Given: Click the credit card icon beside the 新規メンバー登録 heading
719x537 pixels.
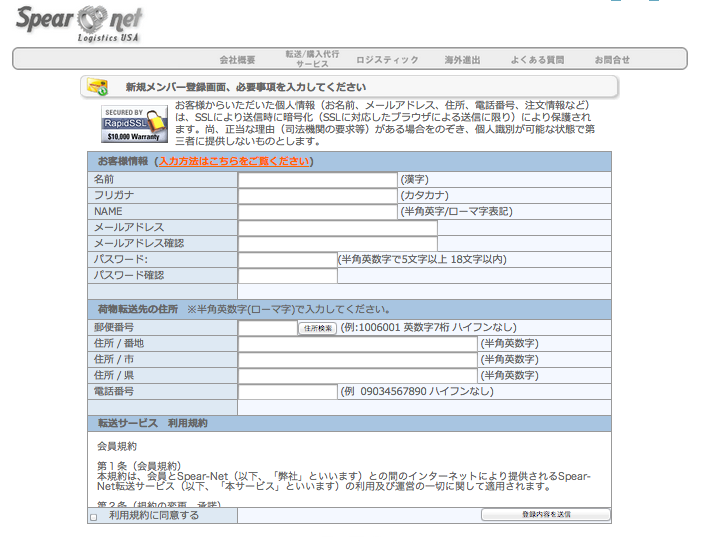Looking at the screenshot, I should pos(98,87).
